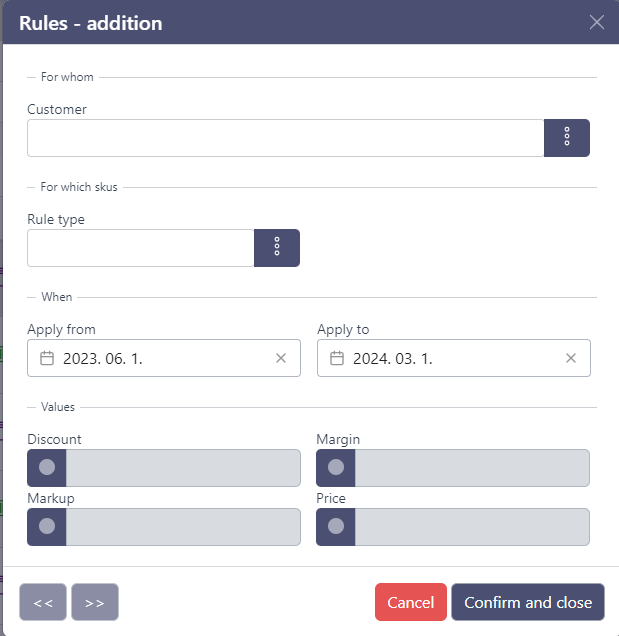Click calendar icon in Apply from field

click(46, 358)
